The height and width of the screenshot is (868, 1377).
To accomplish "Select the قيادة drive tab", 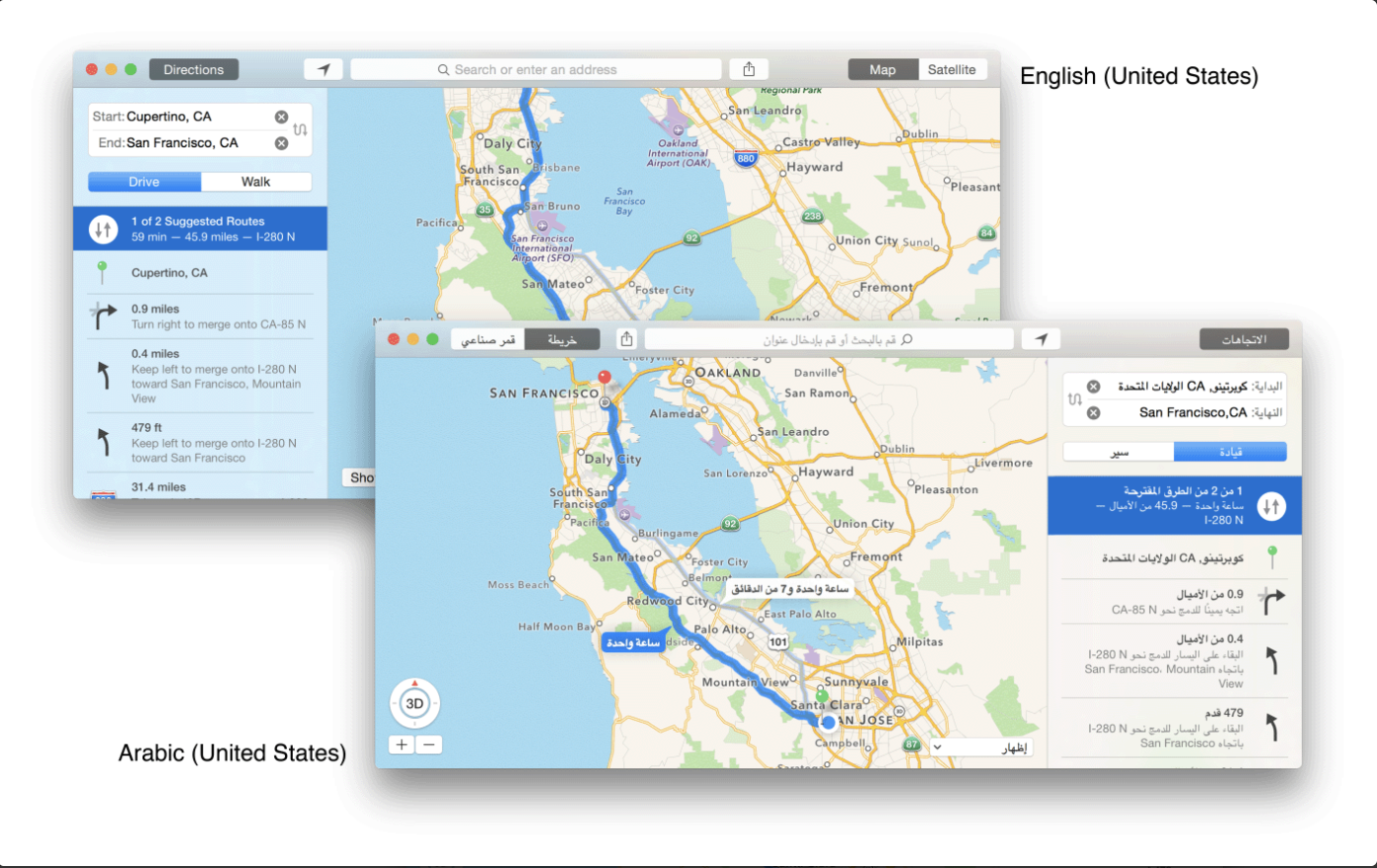I will [x=1230, y=452].
